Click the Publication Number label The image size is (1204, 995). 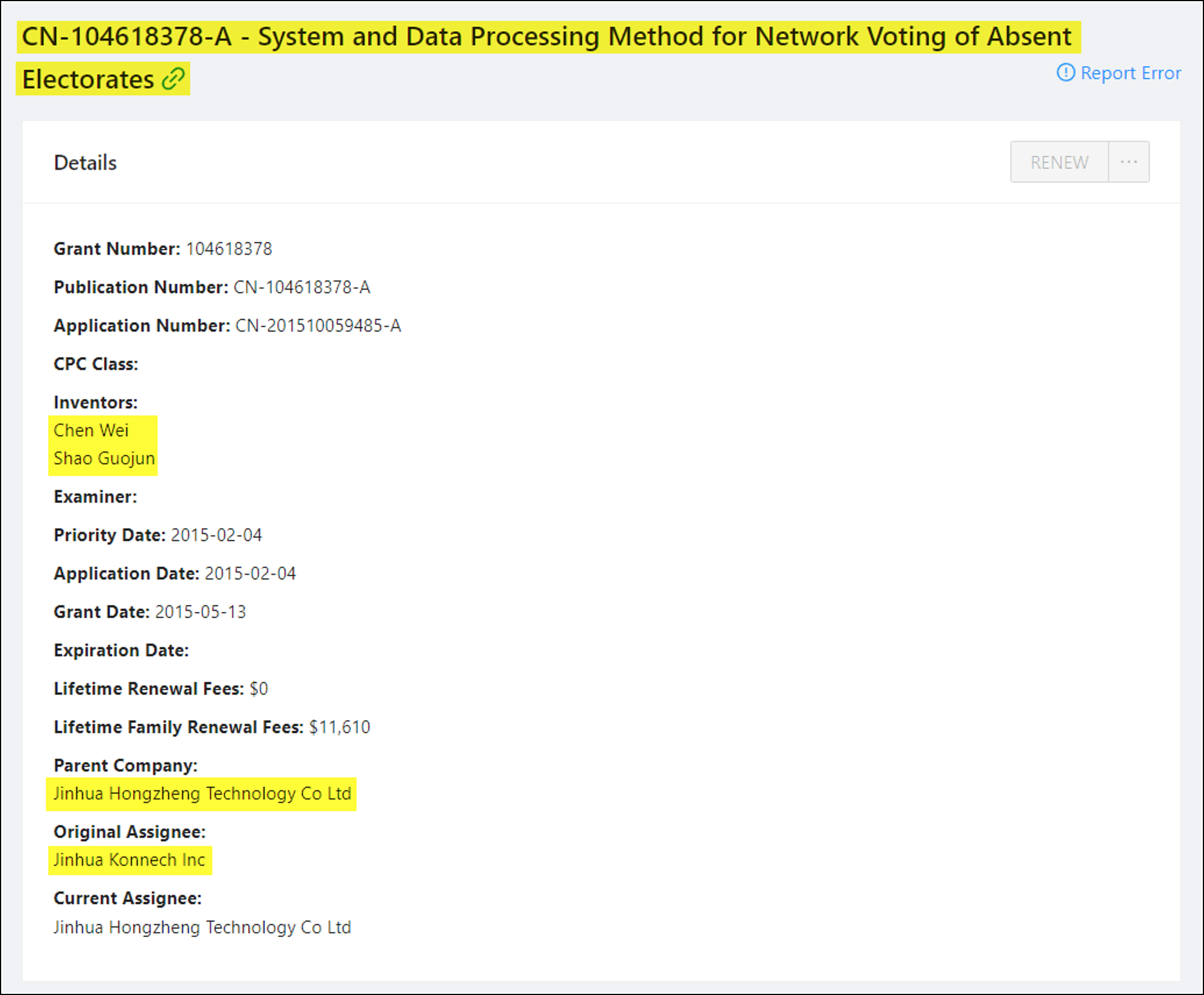point(141,287)
